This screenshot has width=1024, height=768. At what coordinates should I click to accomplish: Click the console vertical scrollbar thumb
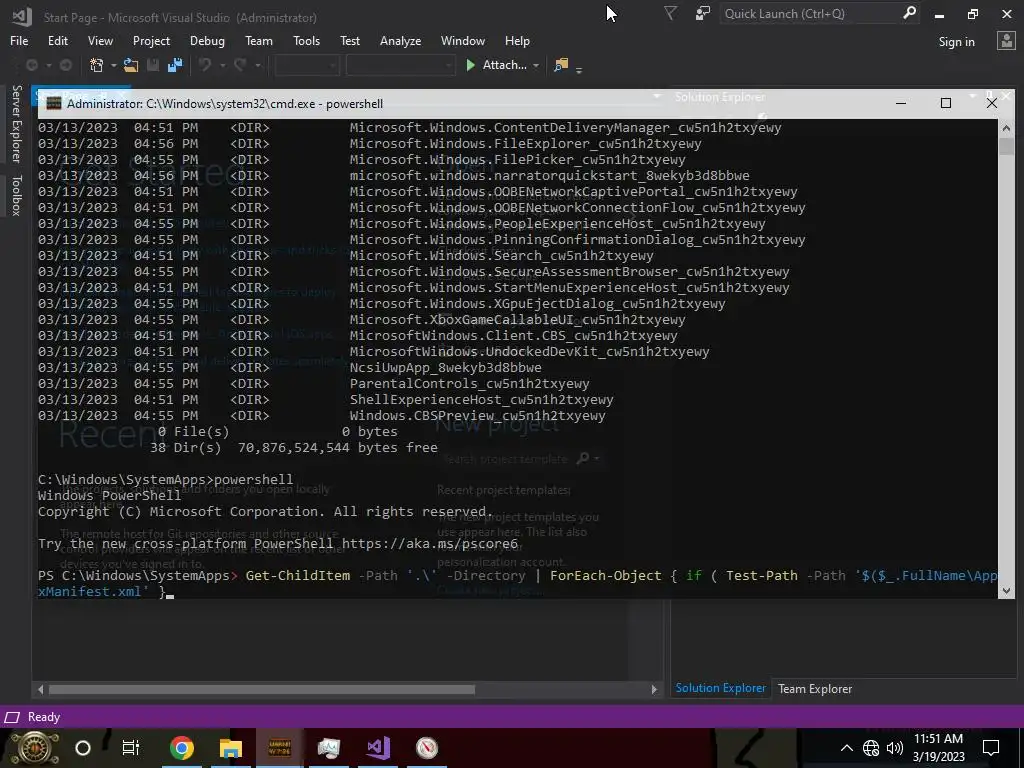click(1006, 146)
